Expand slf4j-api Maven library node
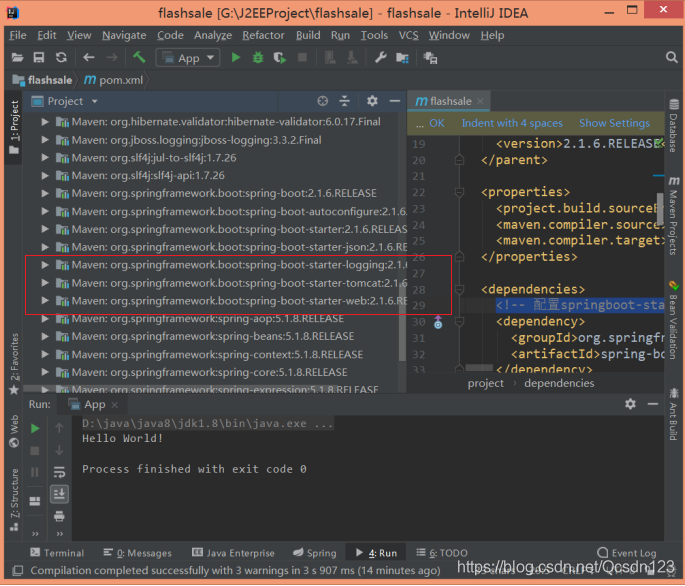The width and height of the screenshot is (685, 586). pyautogui.click(x=45, y=176)
